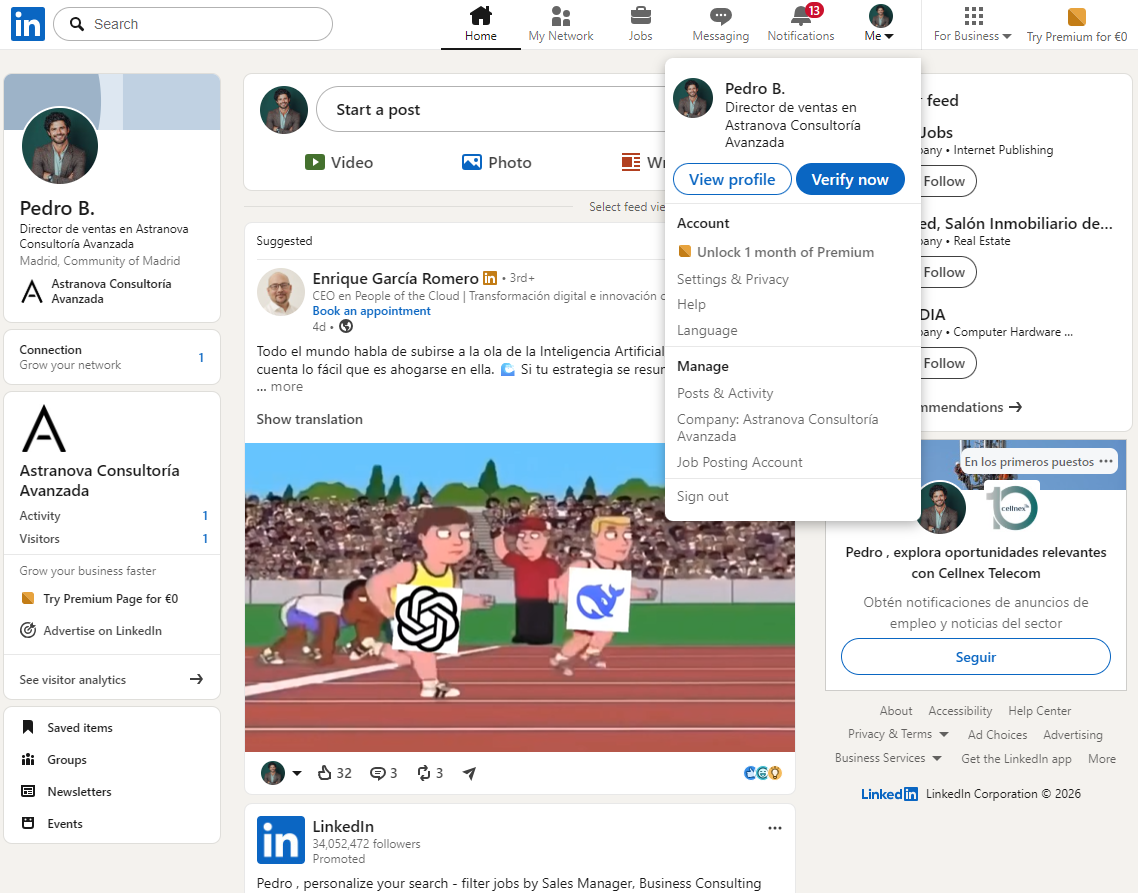This screenshot has width=1138, height=893.
Task: Open the Home tab
Action: pyautogui.click(x=480, y=24)
